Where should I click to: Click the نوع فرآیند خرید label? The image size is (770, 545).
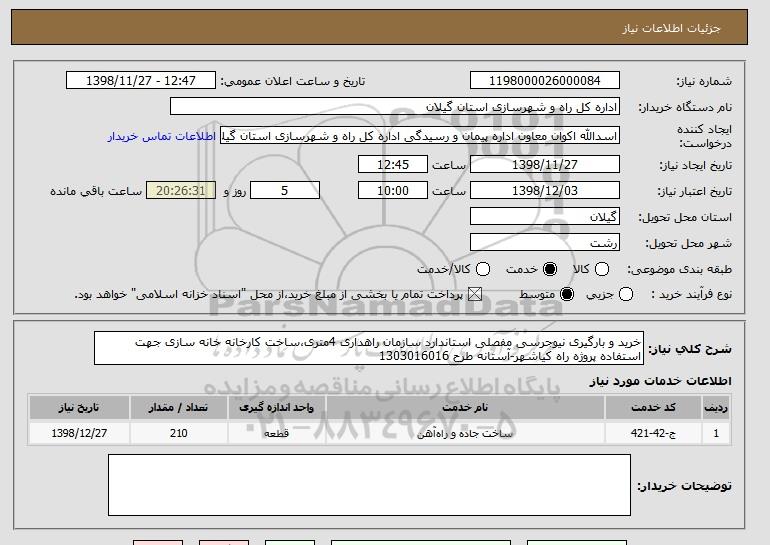pos(691,294)
